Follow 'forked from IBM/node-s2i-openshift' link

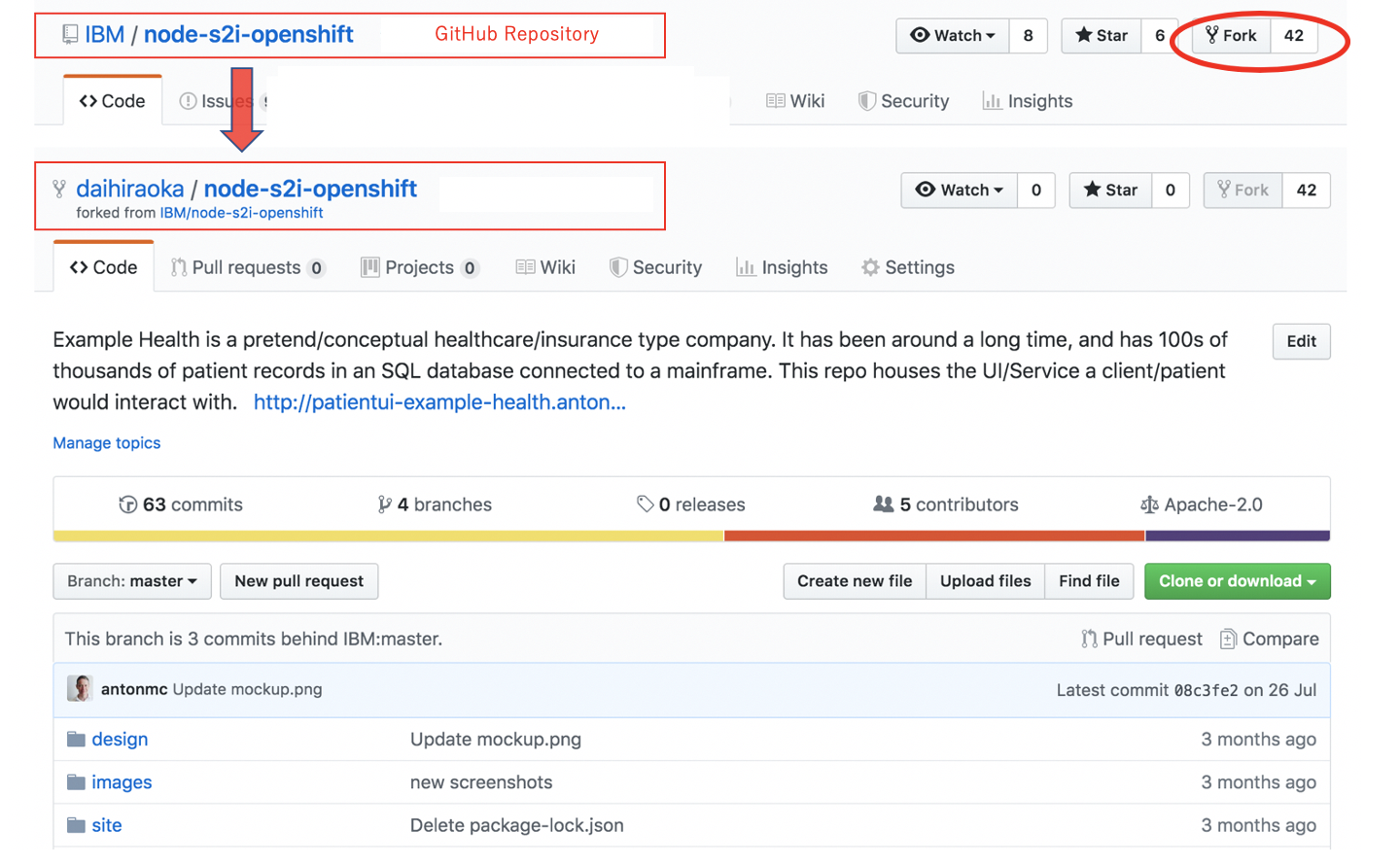(x=241, y=213)
